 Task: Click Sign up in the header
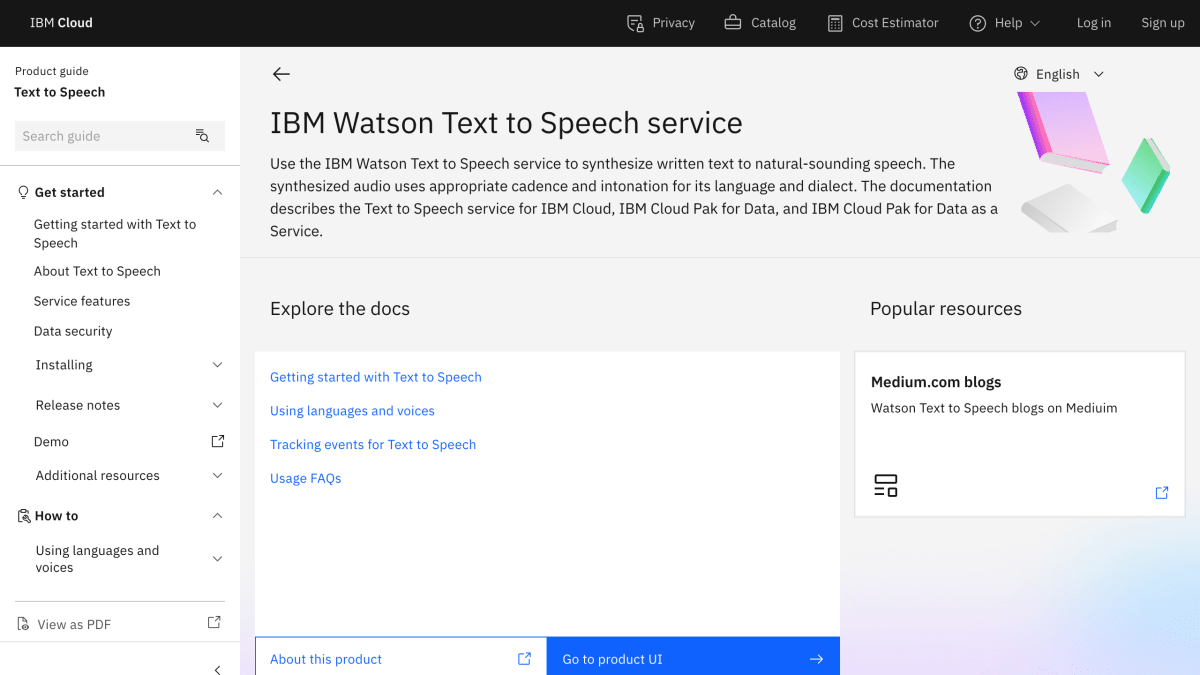coord(1163,23)
